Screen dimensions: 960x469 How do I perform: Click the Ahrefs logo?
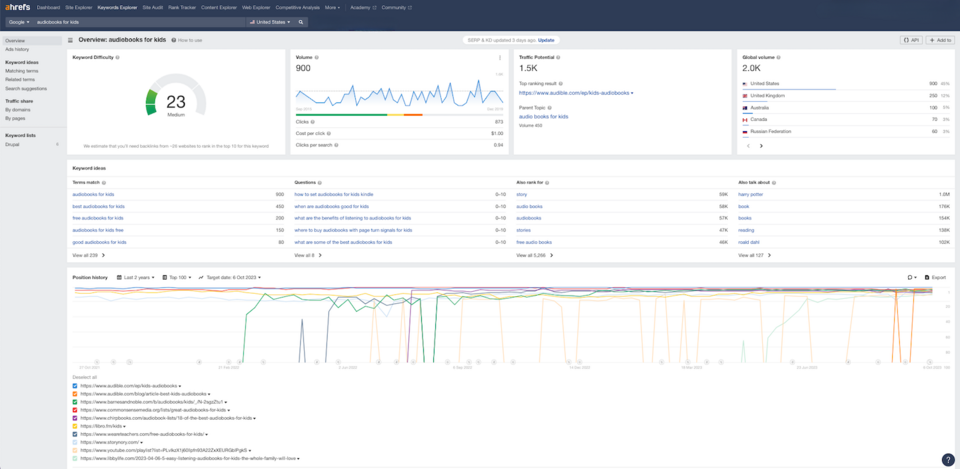point(18,7)
